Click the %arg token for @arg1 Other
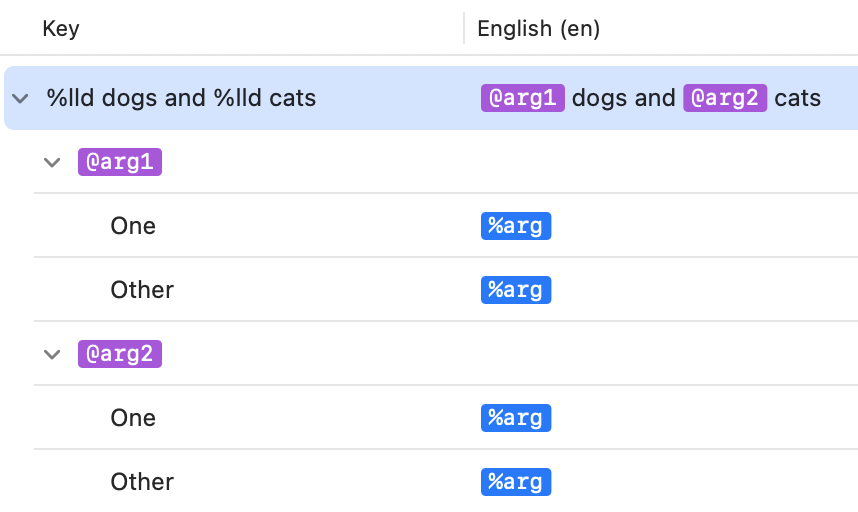 pyautogui.click(x=516, y=290)
